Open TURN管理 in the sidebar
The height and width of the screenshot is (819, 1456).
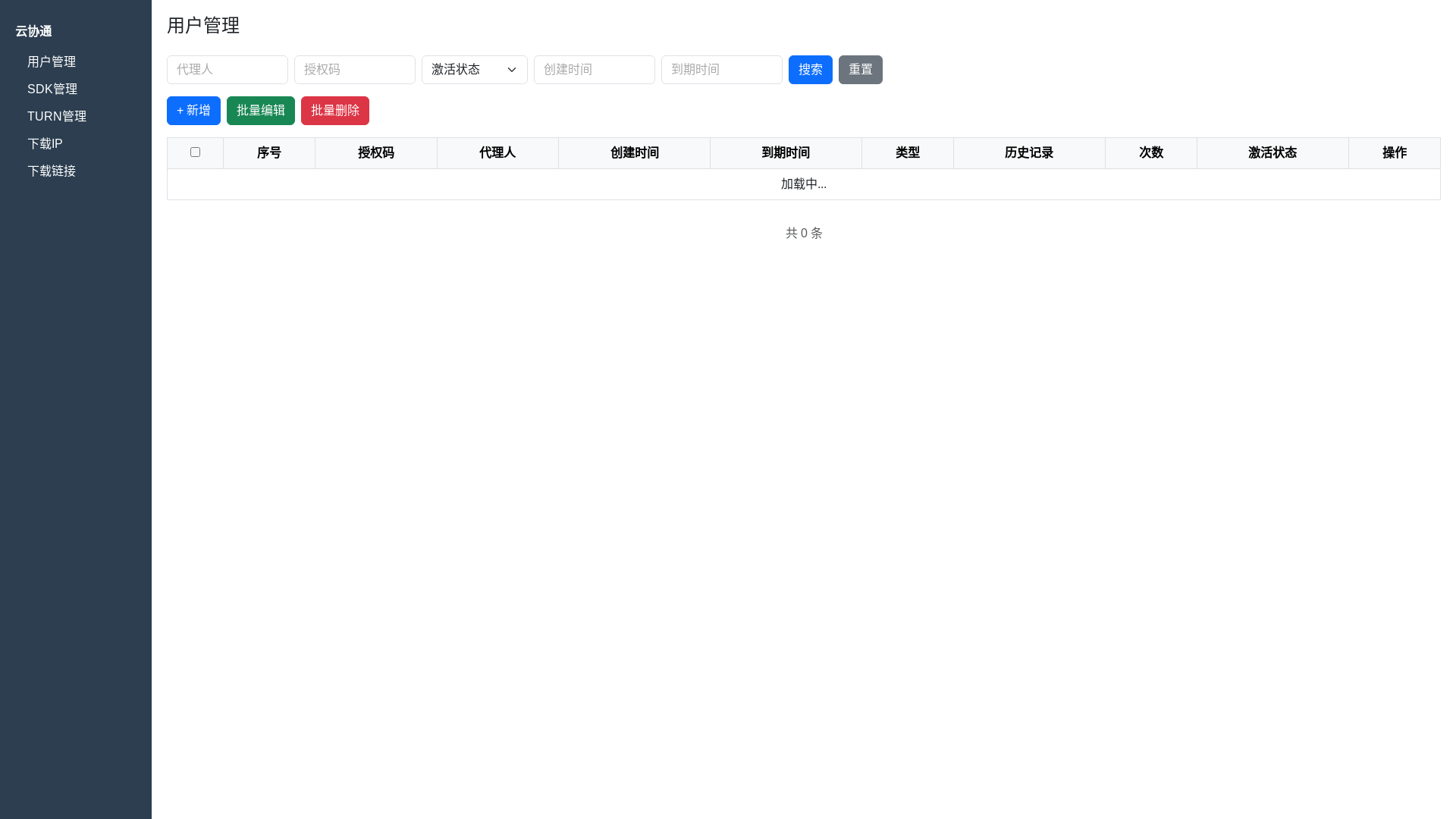pyautogui.click(x=57, y=117)
